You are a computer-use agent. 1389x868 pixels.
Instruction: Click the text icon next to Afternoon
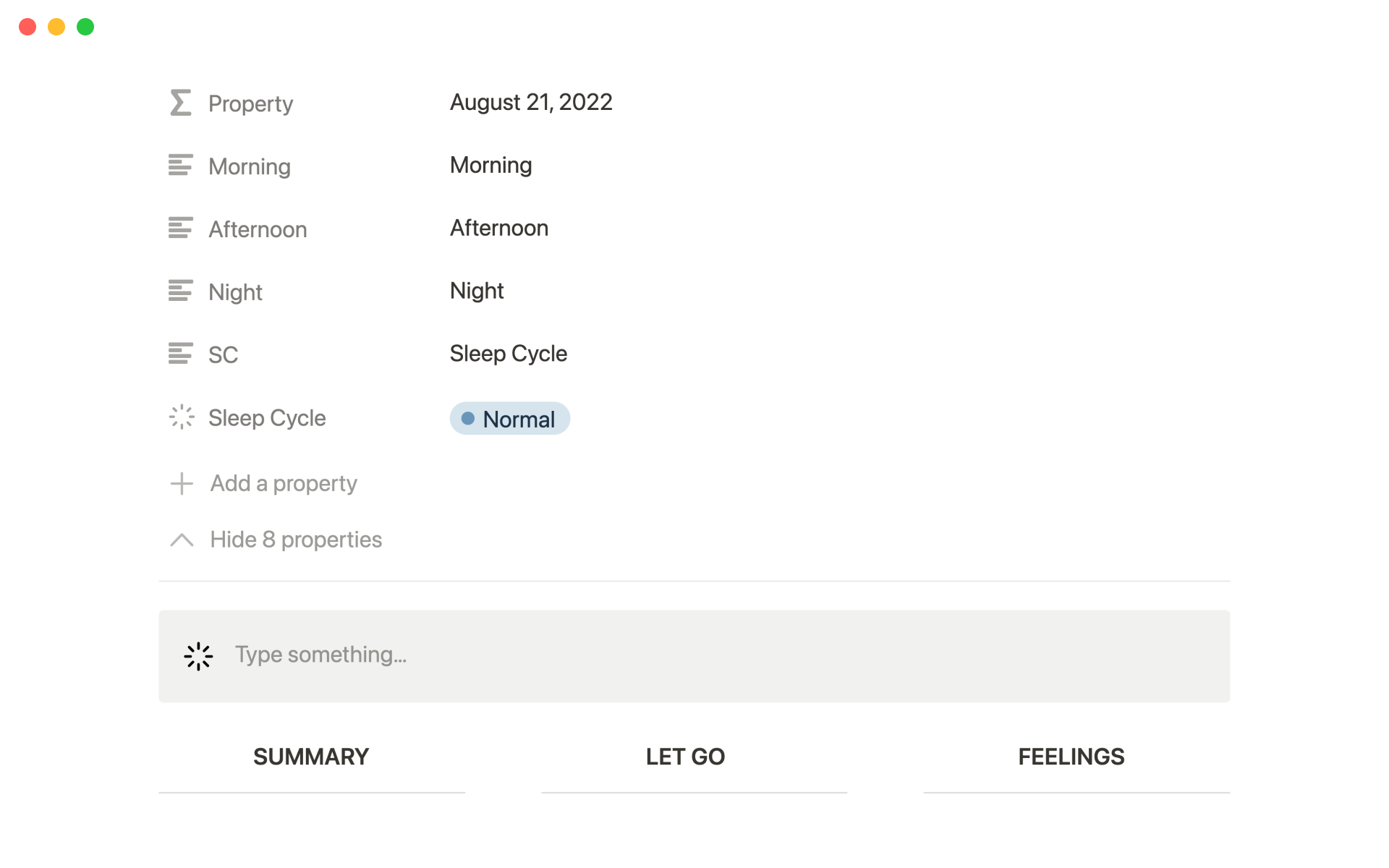[x=180, y=229]
